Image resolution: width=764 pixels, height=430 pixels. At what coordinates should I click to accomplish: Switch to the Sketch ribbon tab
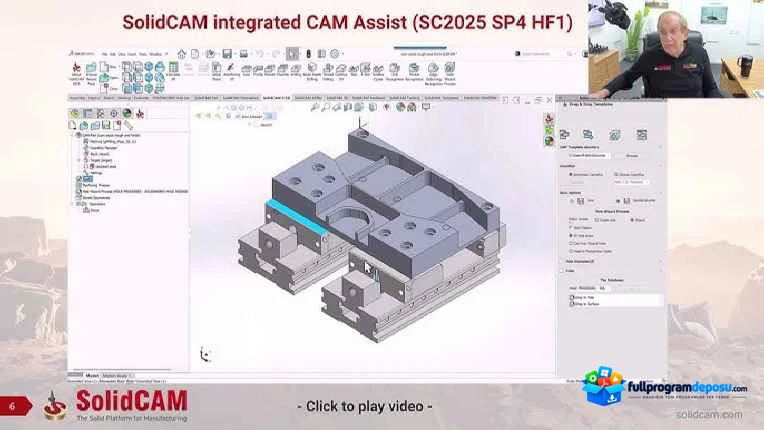coord(109,98)
